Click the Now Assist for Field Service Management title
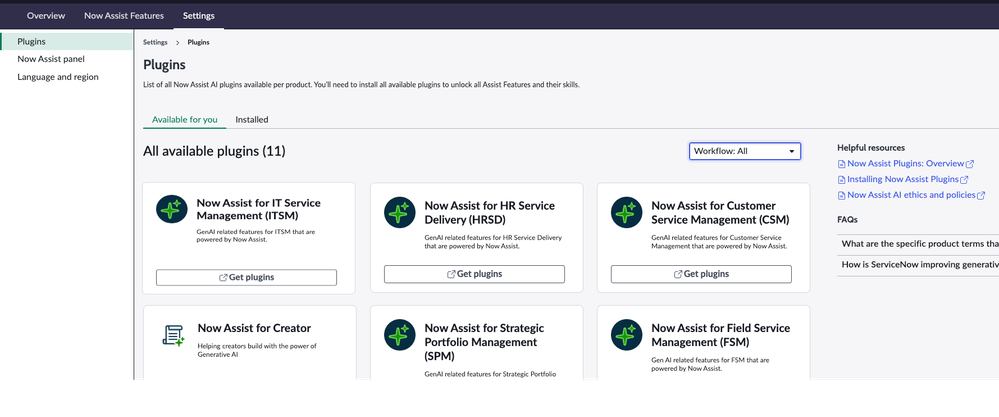 pos(720,335)
